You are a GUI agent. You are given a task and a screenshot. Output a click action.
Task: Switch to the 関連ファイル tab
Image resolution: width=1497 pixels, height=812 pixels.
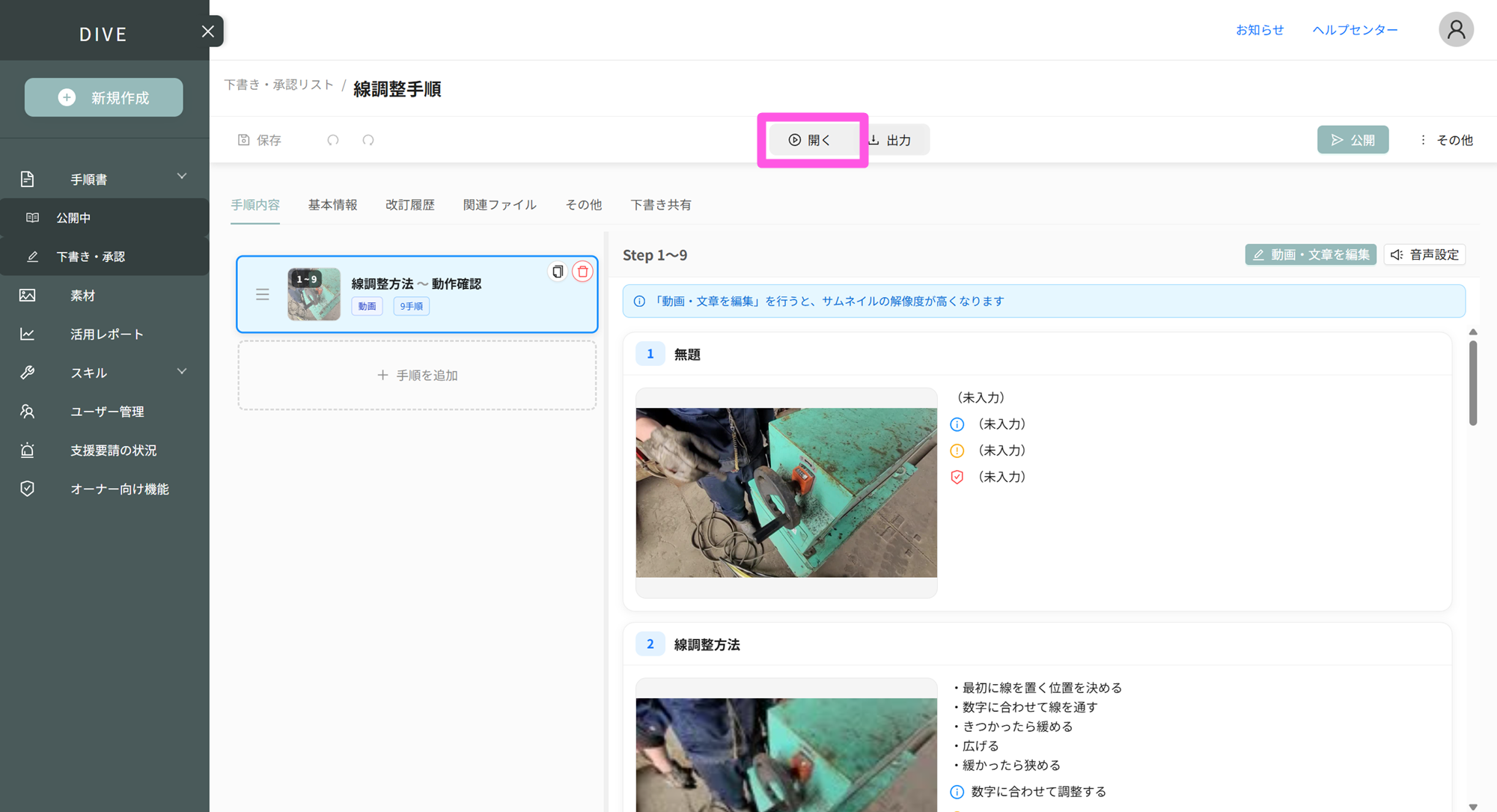click(500, 205)
